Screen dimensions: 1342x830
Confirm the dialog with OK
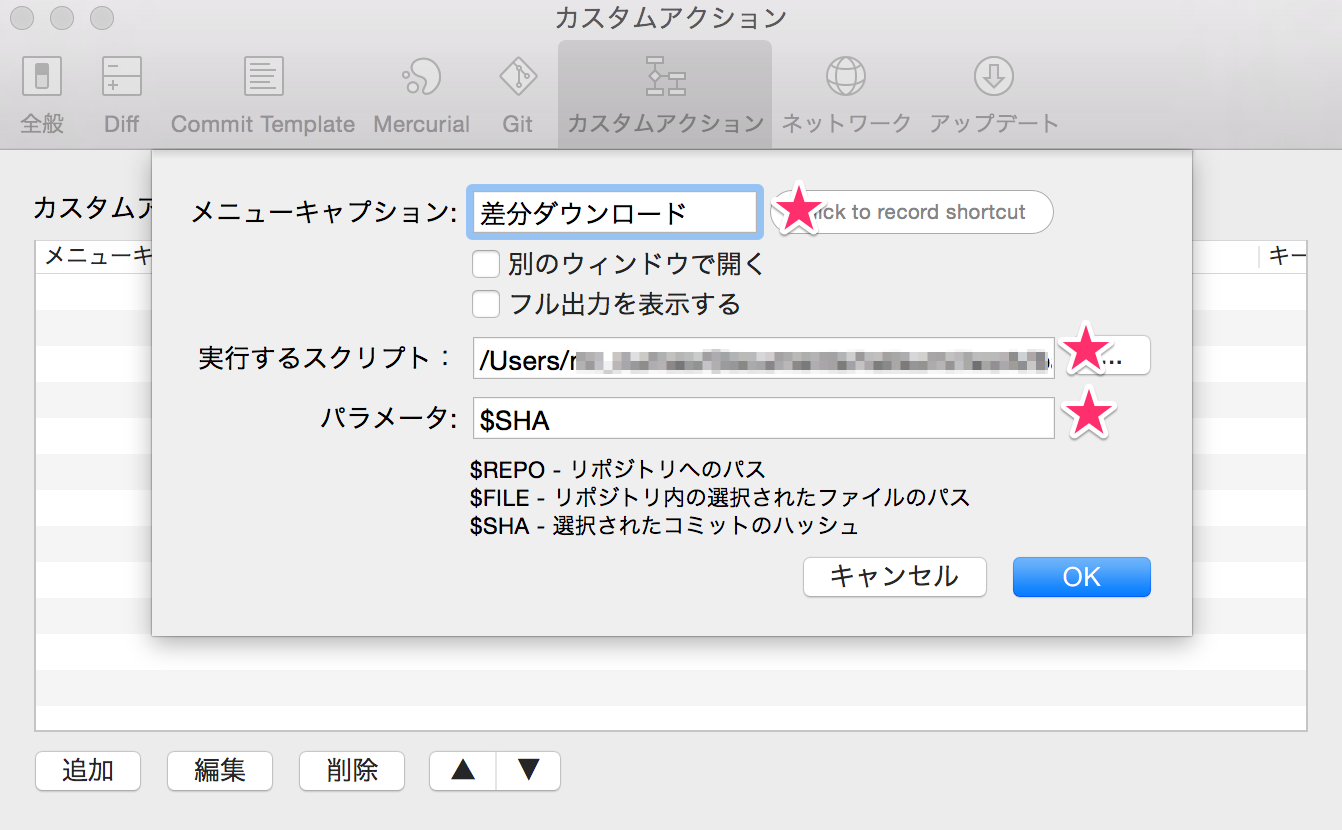click(x=1082, y=577)
